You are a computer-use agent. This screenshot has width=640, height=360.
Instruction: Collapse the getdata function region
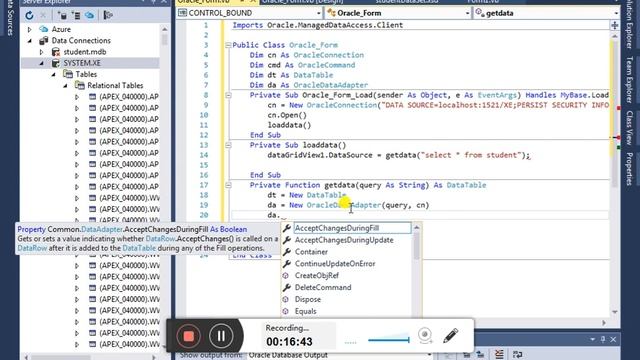pyautogui.click(x=228, y=185)
